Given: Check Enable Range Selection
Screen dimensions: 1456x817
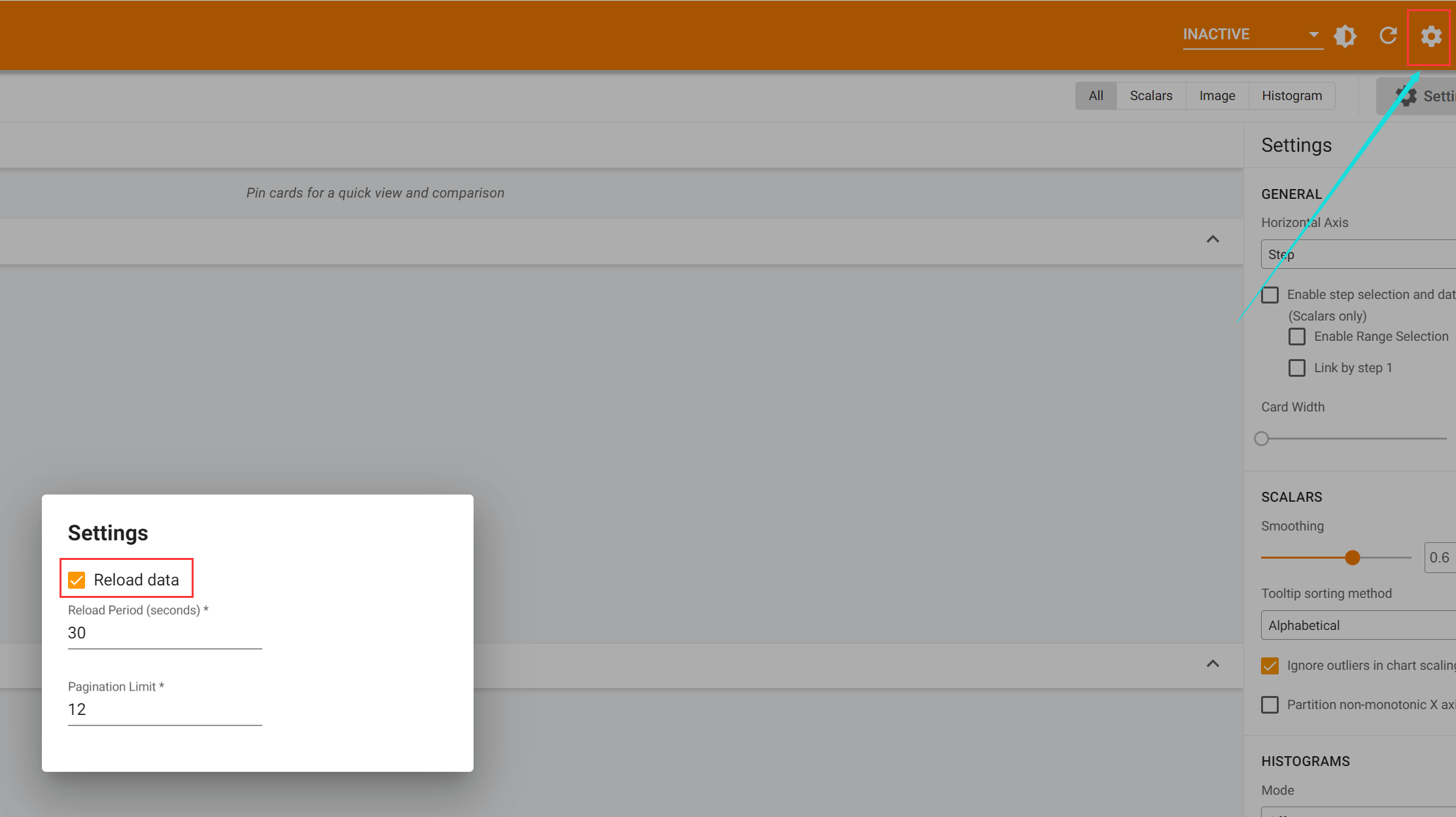Looking at the screenshot, I should 1297,337.
